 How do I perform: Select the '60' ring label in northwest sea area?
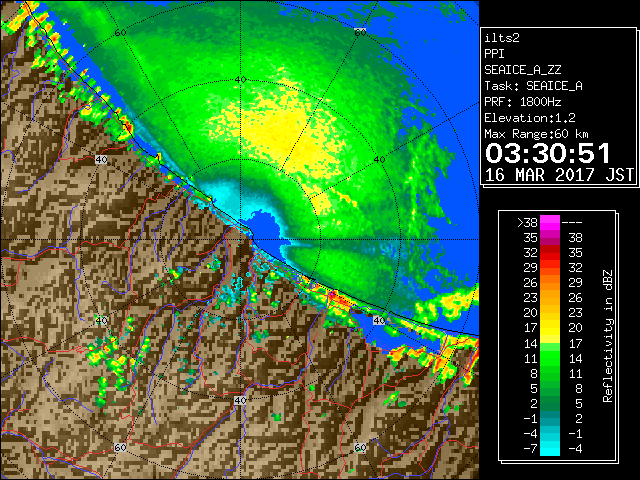pos(120,33)
